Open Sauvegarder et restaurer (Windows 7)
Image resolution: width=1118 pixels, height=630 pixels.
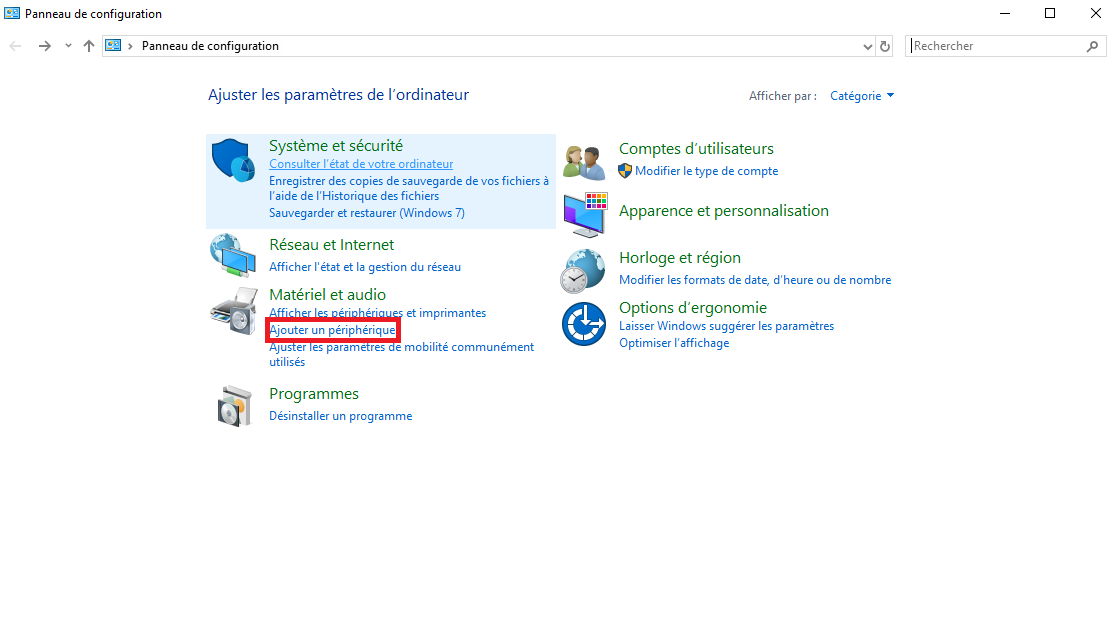(366, 213)
